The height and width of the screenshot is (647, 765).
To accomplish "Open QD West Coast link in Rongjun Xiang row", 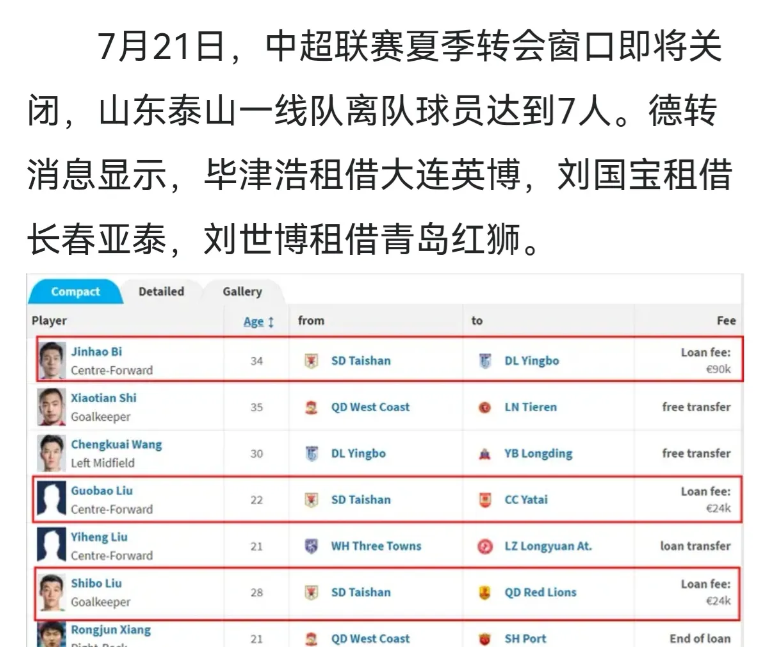I will point(370,639).
